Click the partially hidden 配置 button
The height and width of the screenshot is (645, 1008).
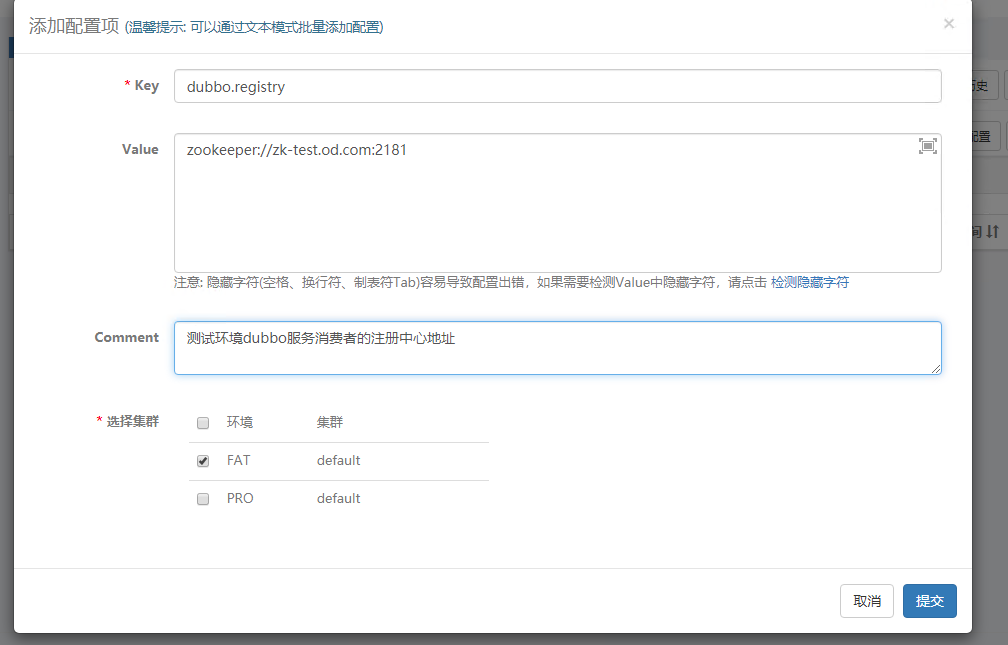point(984,136)
